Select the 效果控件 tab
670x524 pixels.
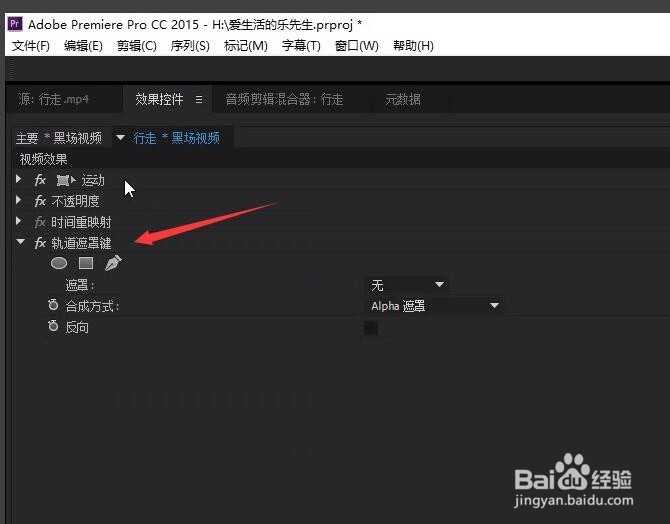pyautogui.click(x=159, y=99)
